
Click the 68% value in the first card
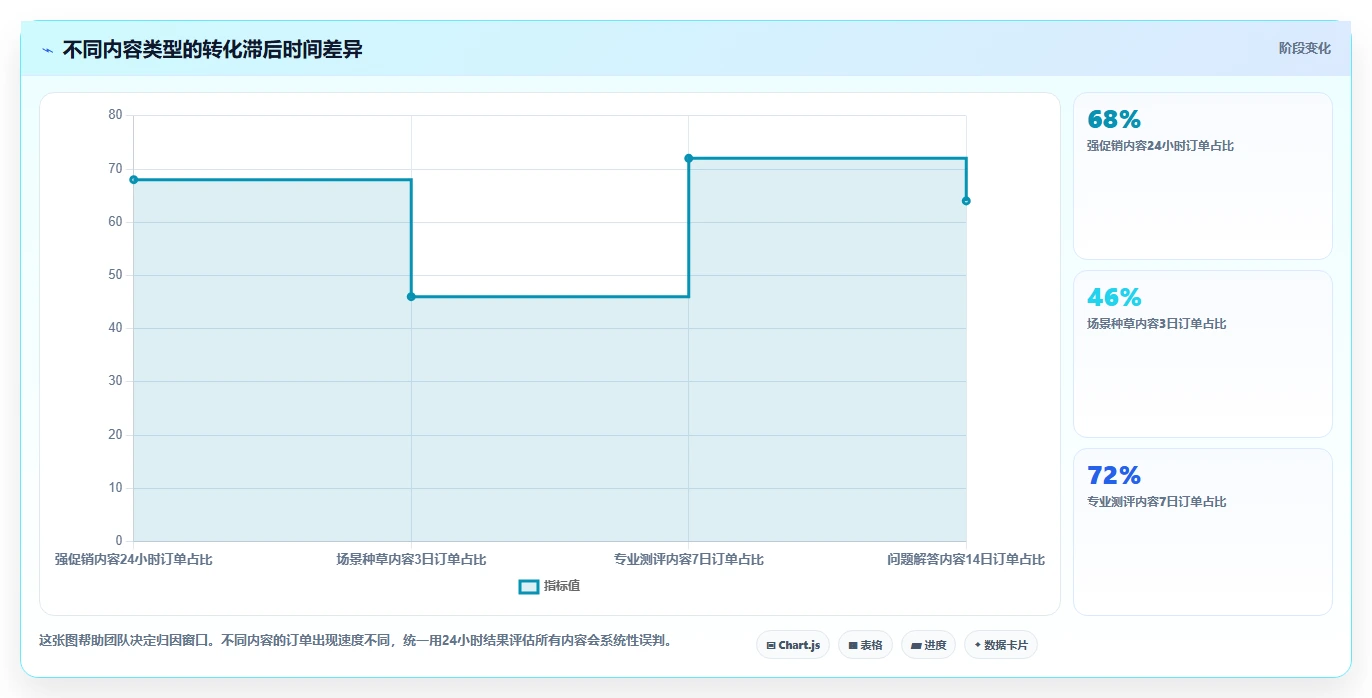pyautogui.click(x=1114, y=120)
